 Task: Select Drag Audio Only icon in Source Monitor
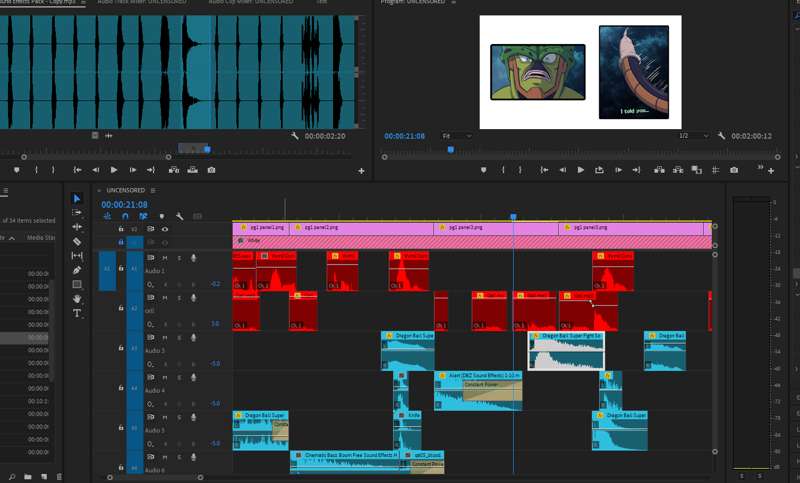coord(109,136)
